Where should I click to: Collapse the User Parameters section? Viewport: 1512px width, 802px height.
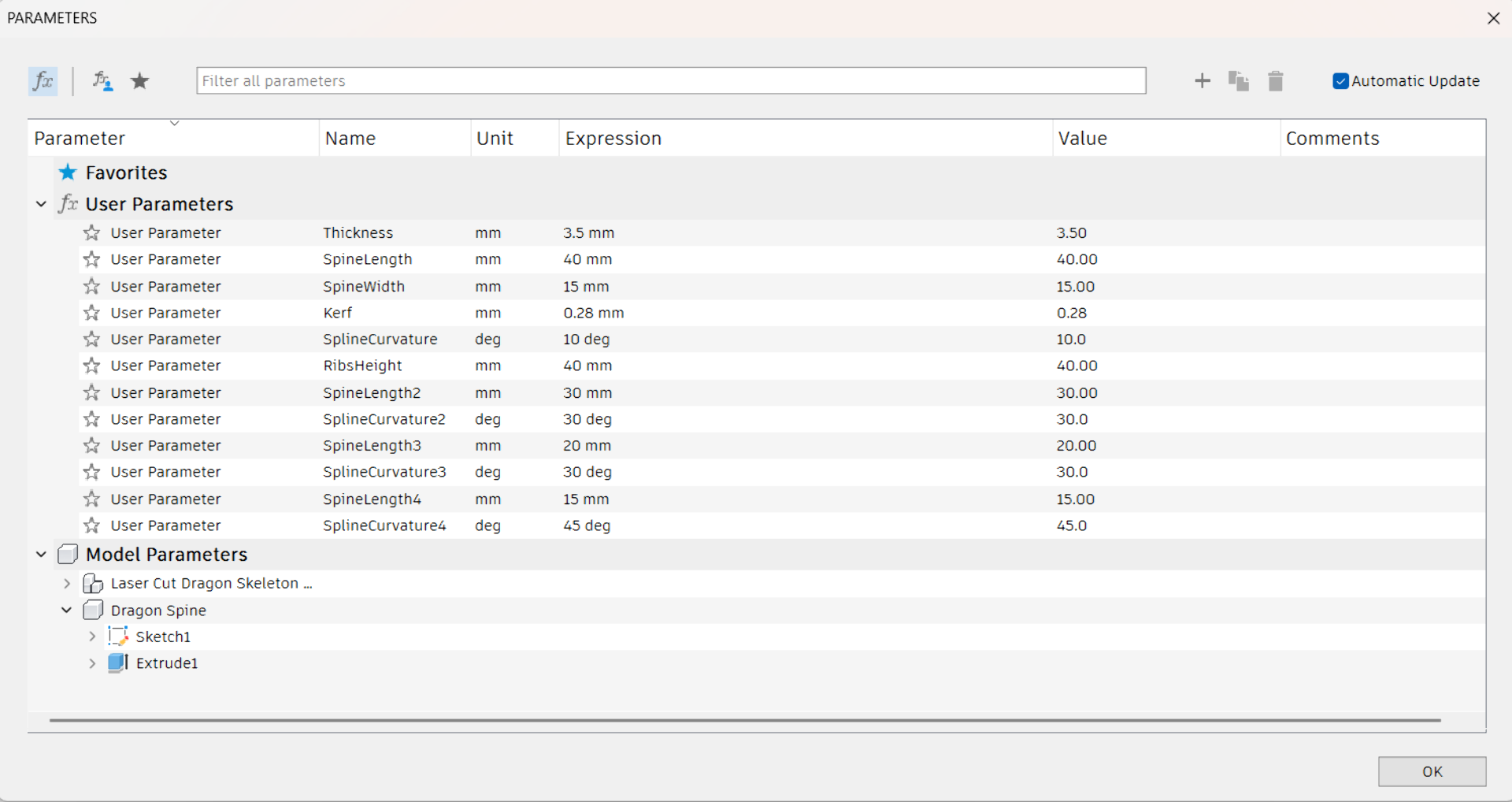click(x=42, y=204)
